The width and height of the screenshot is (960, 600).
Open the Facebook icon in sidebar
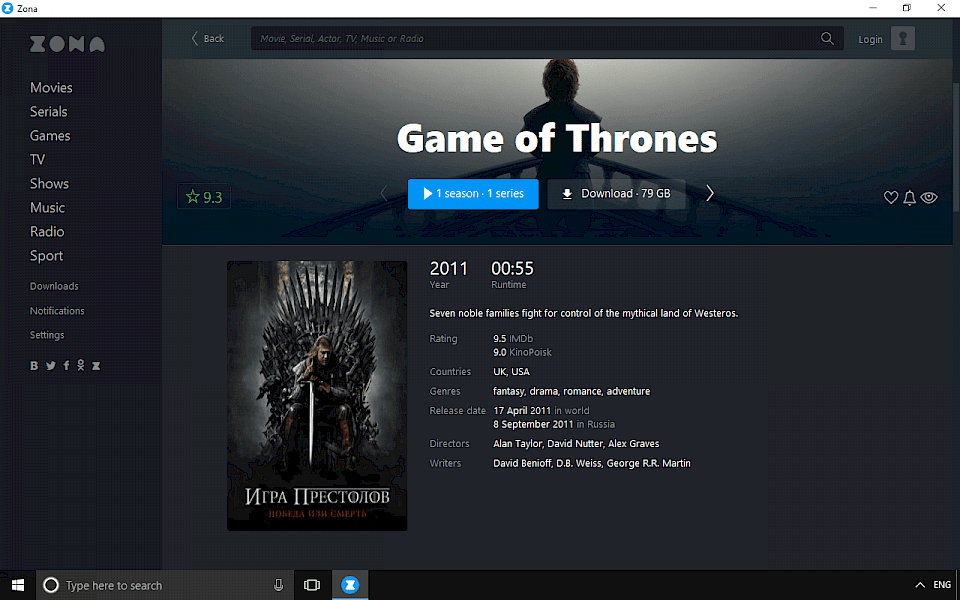(66, 366)
